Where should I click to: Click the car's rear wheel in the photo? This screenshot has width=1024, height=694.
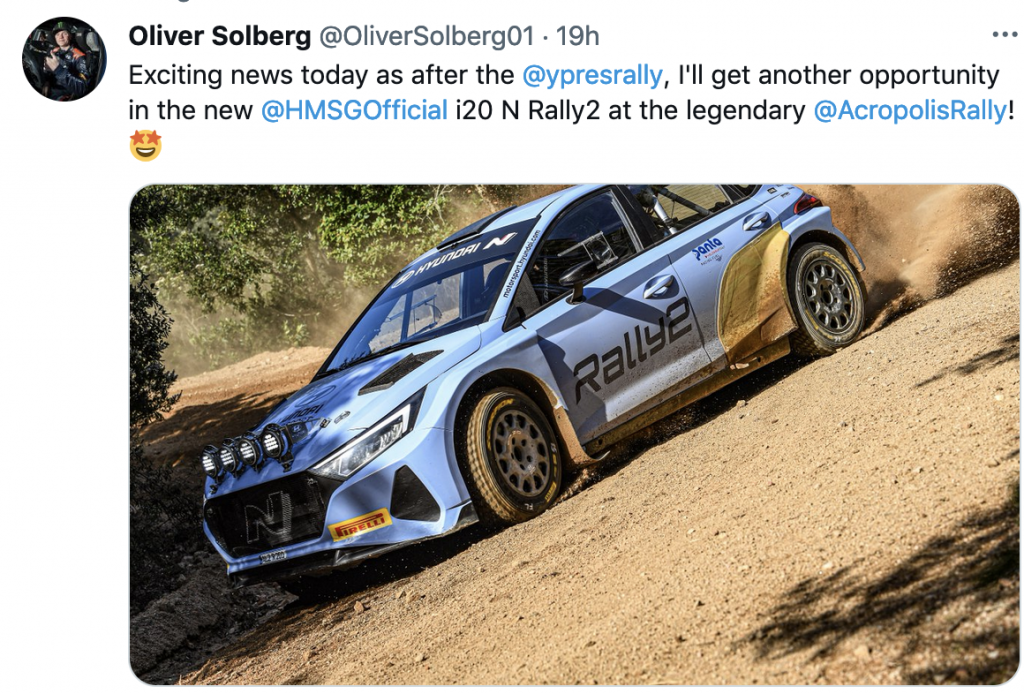point(826,297)
